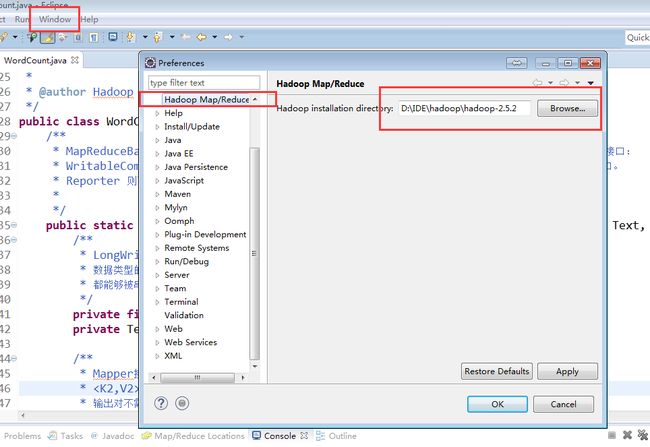Open Forward history dropdown in main toolbar
Viewport: 650px width, 447px height.
tap(242, 37)
